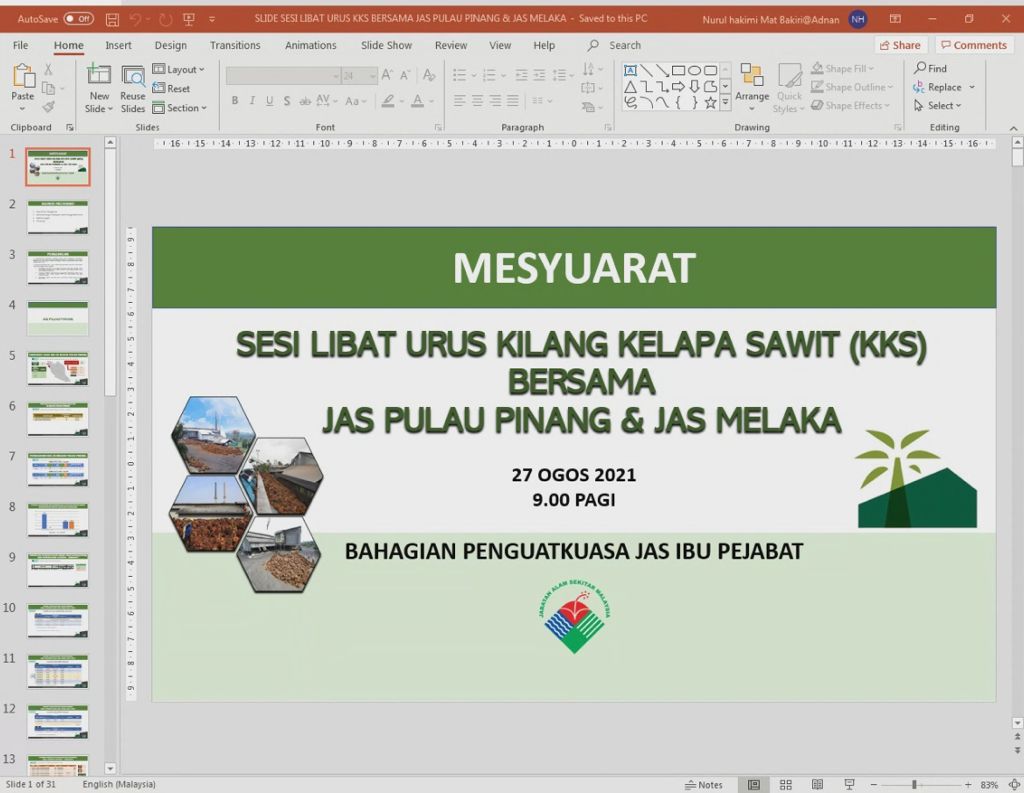The image size is (1024, 793).
Task: Click the New Slide icon
Action: (99, 76)
